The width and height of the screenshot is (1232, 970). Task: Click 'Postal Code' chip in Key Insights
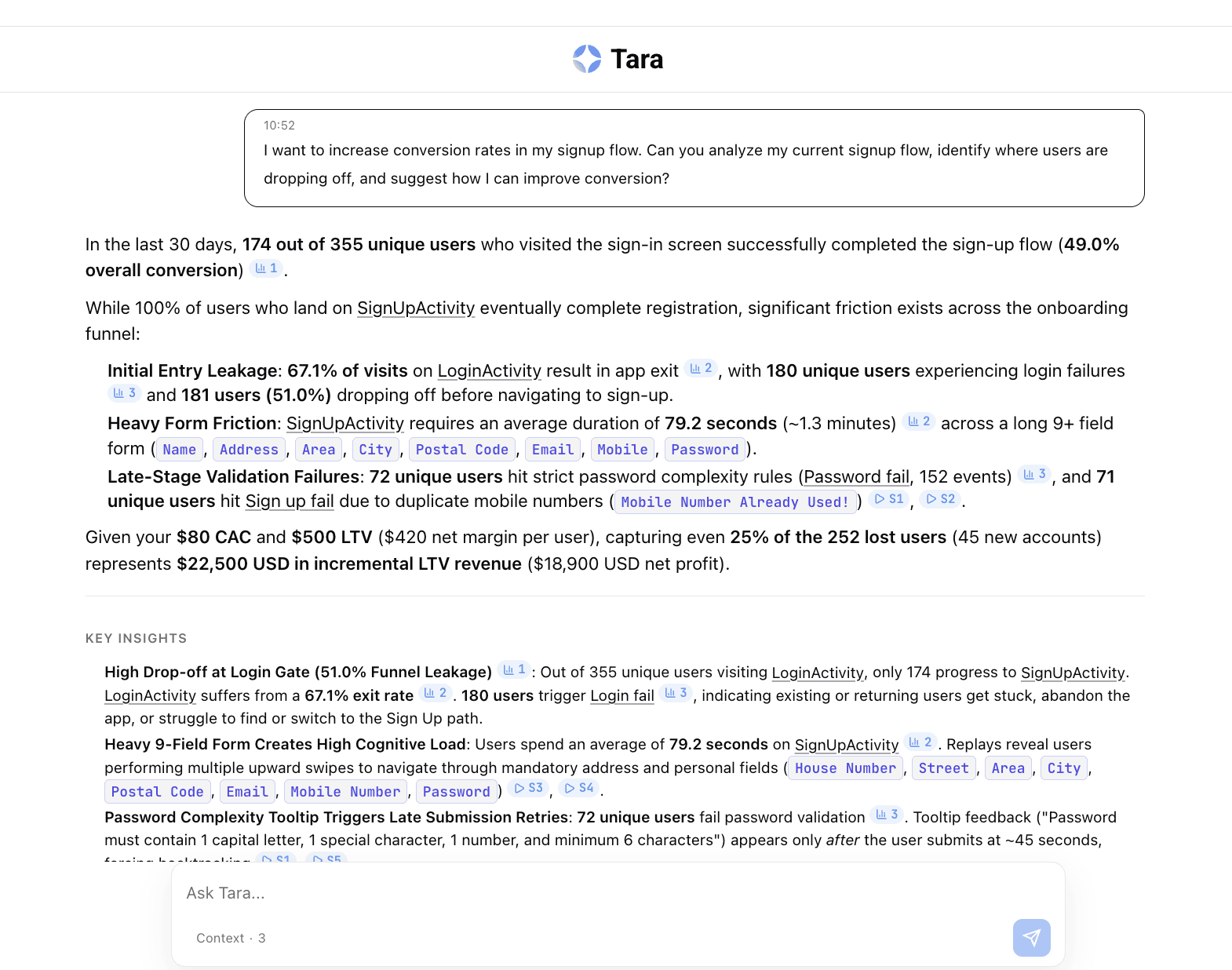pyautogui.click(x=158, y=792)
